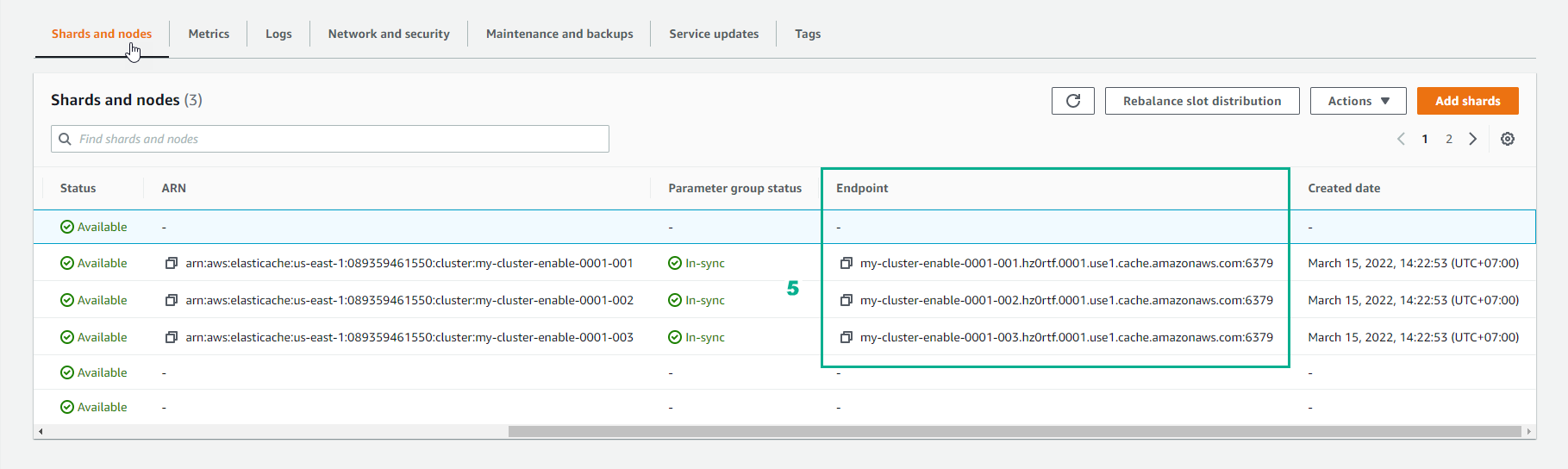
Task: Switch to Service updates tab
Action: (x=714, y=34)
